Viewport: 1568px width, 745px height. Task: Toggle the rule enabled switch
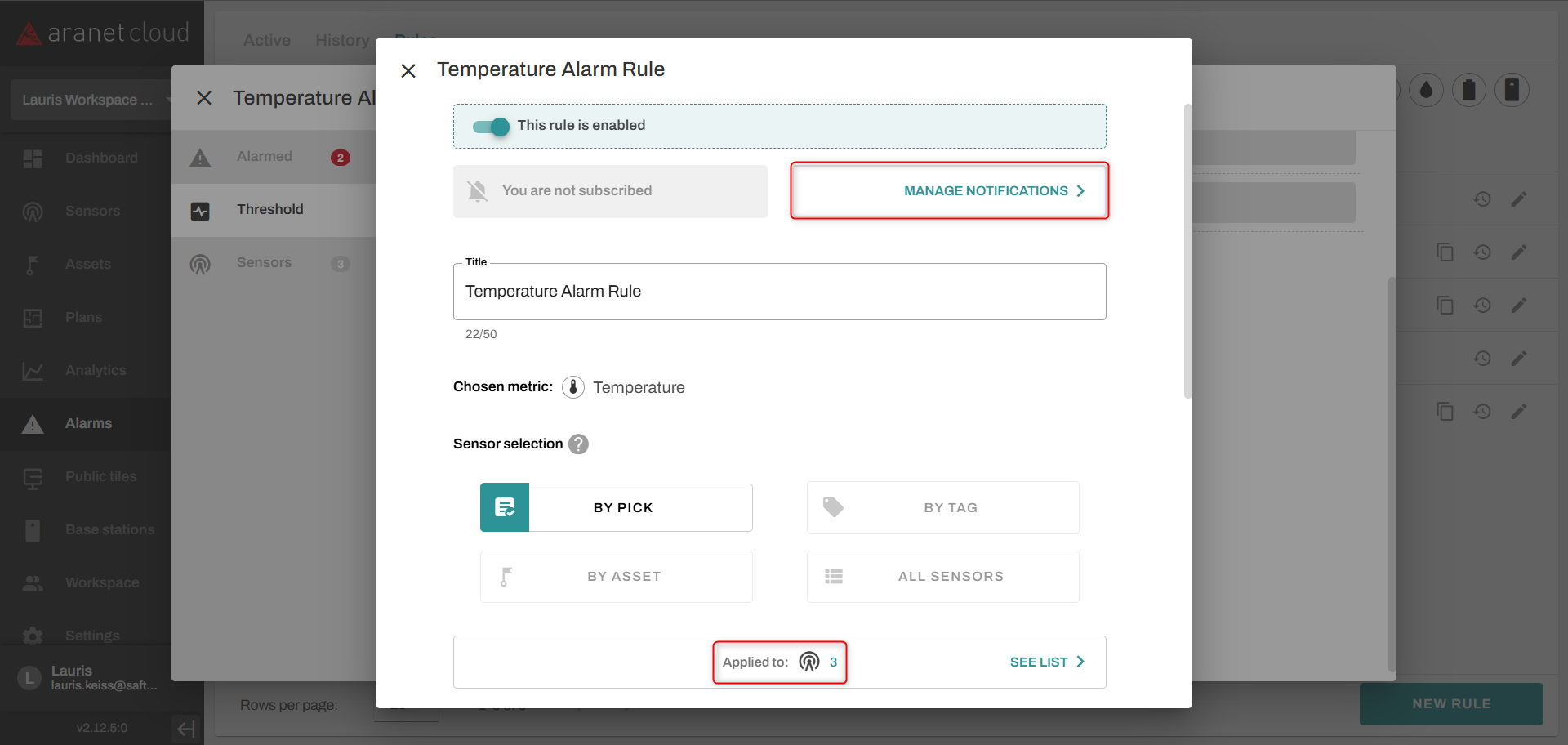(x=492, y=126)
